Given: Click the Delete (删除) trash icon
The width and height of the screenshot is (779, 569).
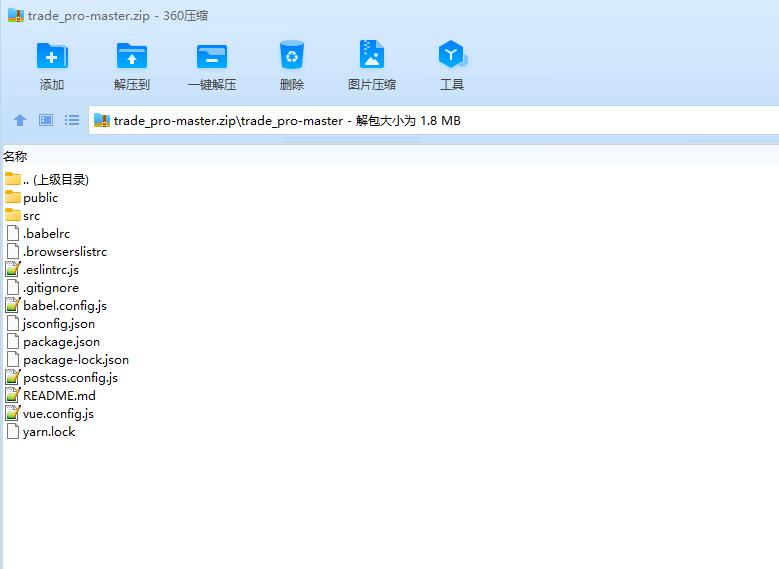Looking at the screenshot, I should [x=292, y=56].
